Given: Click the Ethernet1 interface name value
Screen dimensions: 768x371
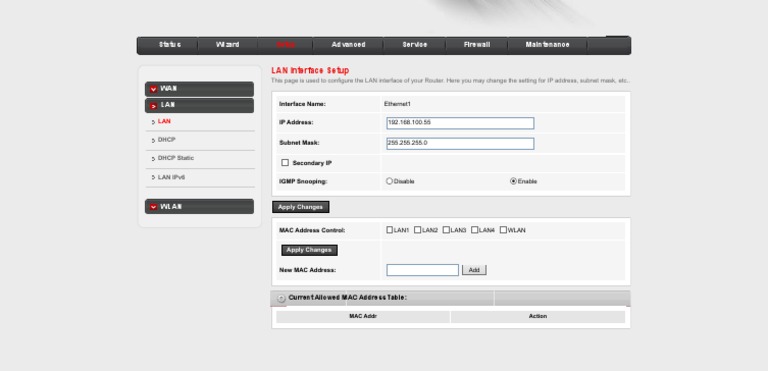Looking at the screenshot, I should (397, 104).
